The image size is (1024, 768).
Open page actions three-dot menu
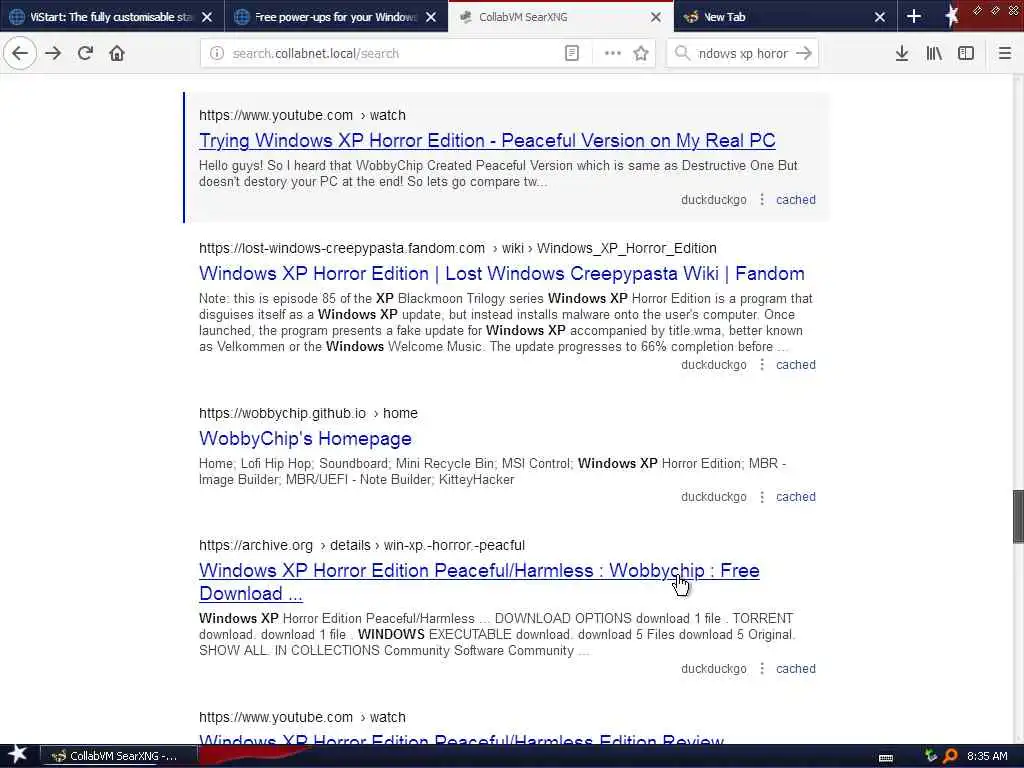613,54
